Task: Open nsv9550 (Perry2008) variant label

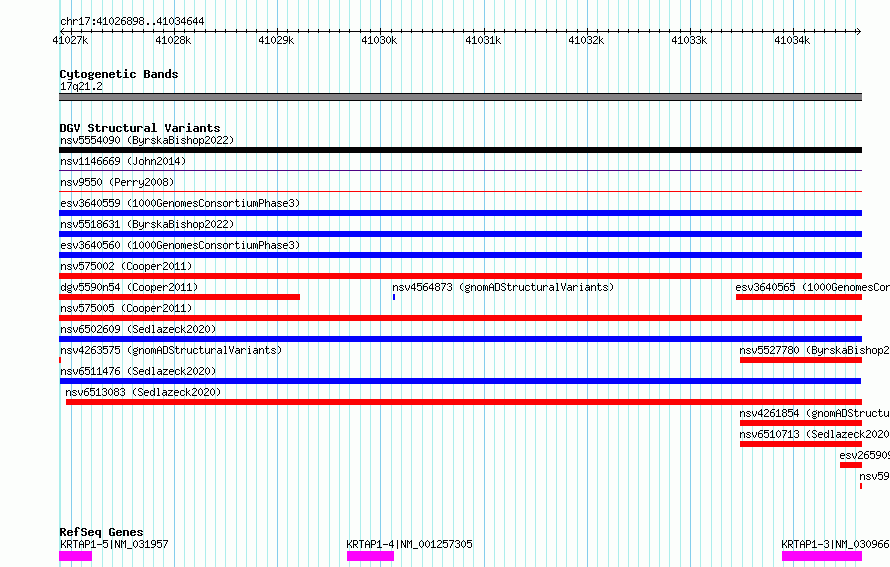Action: (117, 182)
